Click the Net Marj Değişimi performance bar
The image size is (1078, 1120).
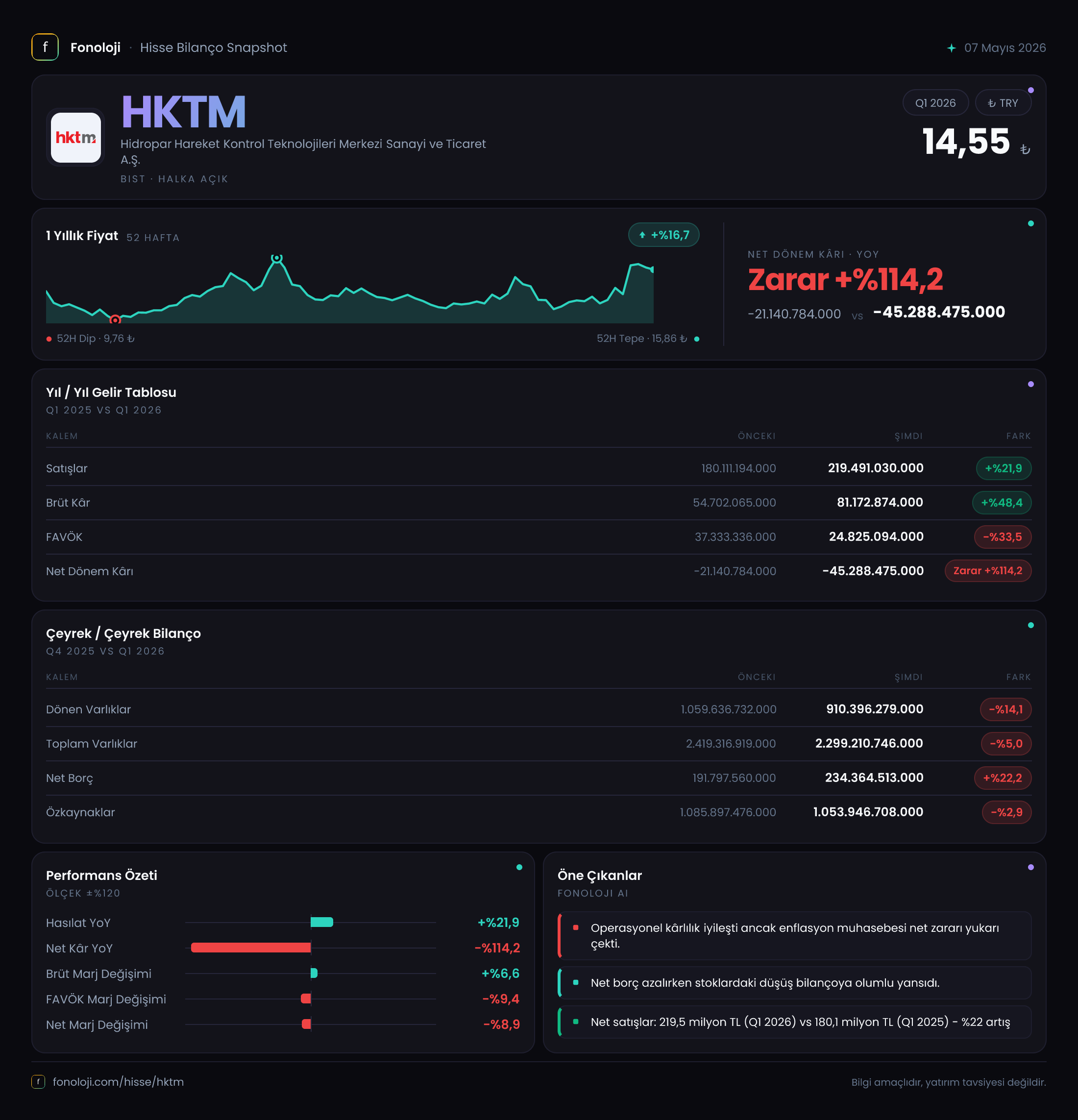click(x=306, y=1024)
